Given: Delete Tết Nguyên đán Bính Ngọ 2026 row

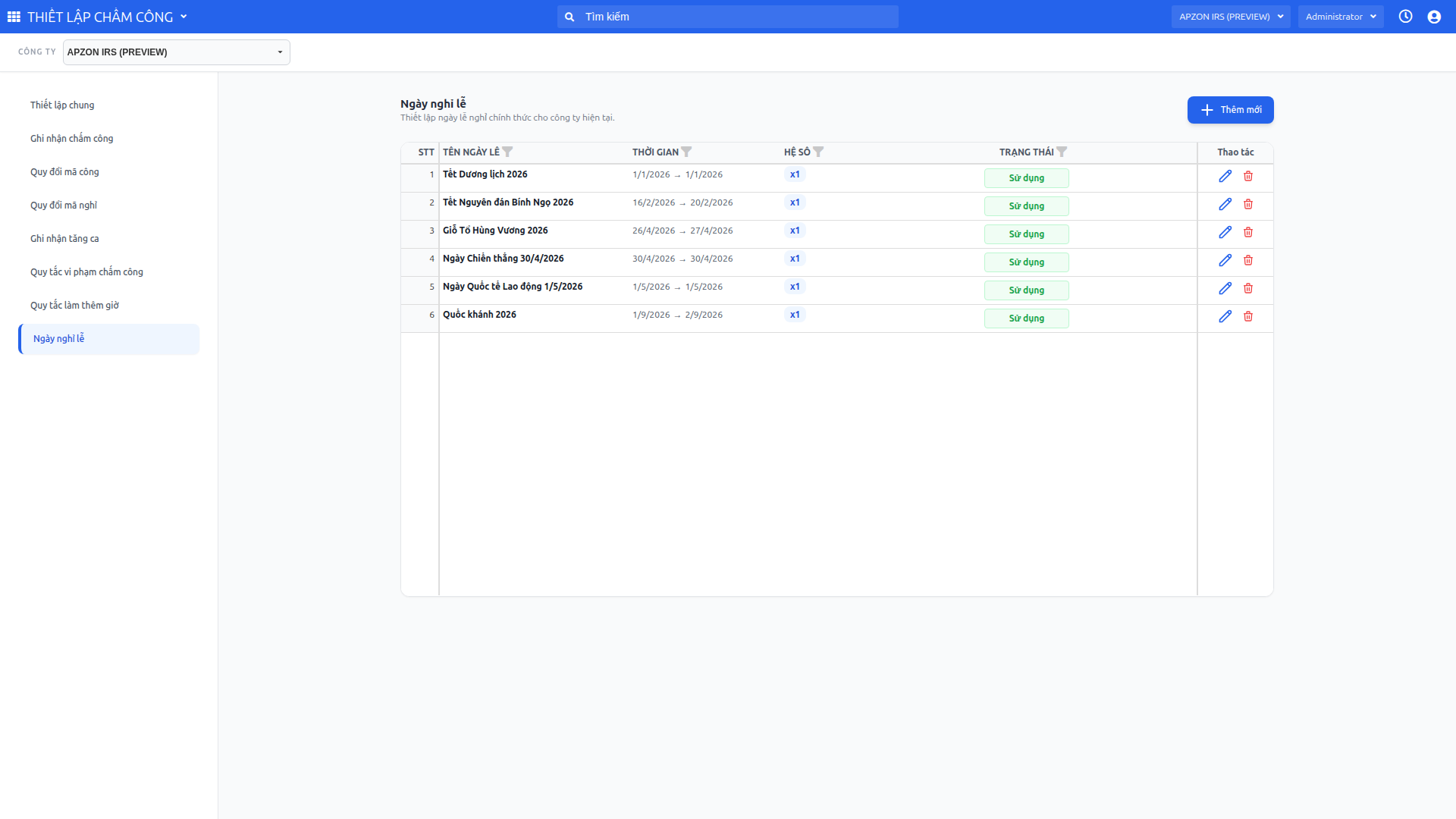Looking at the screenshot, I should tap(1248, 204).
